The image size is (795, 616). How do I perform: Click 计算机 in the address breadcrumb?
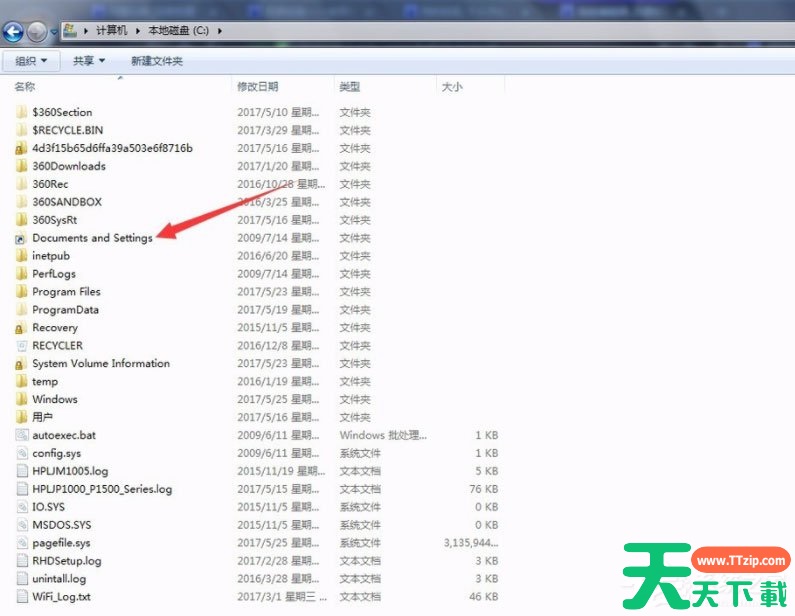tap(114, 31)
